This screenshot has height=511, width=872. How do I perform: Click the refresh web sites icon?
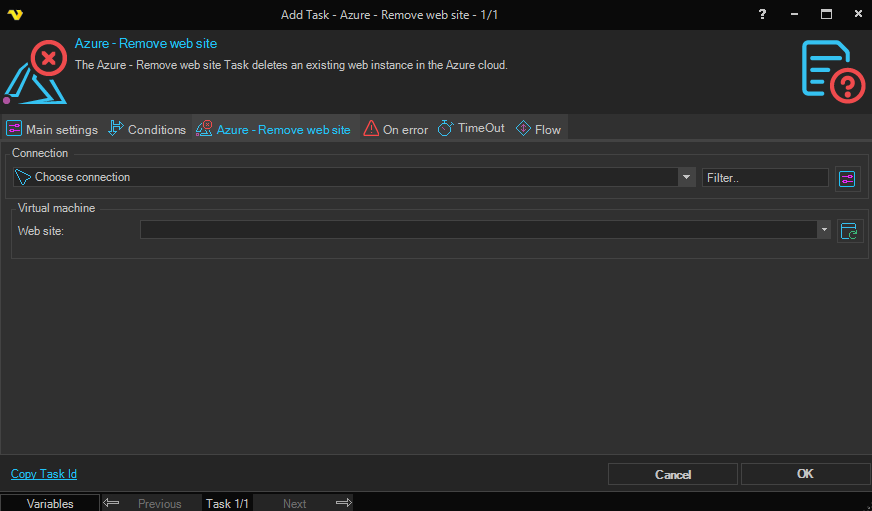[x=850, y=231]
